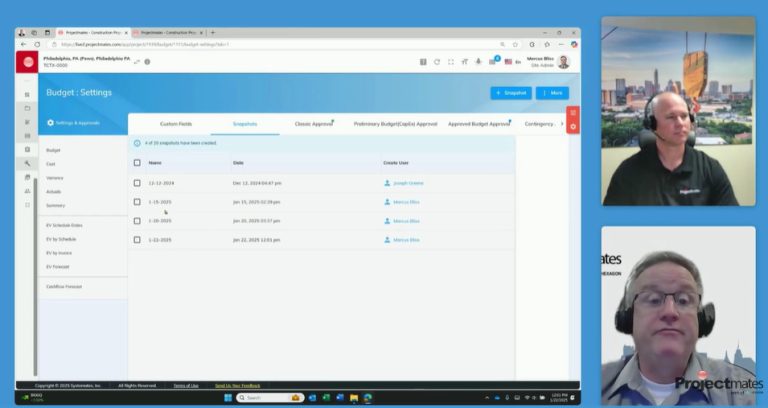The image size is (768, 408).
Task: Click the left rail vertical scrollbar
Action: point(35,277)
